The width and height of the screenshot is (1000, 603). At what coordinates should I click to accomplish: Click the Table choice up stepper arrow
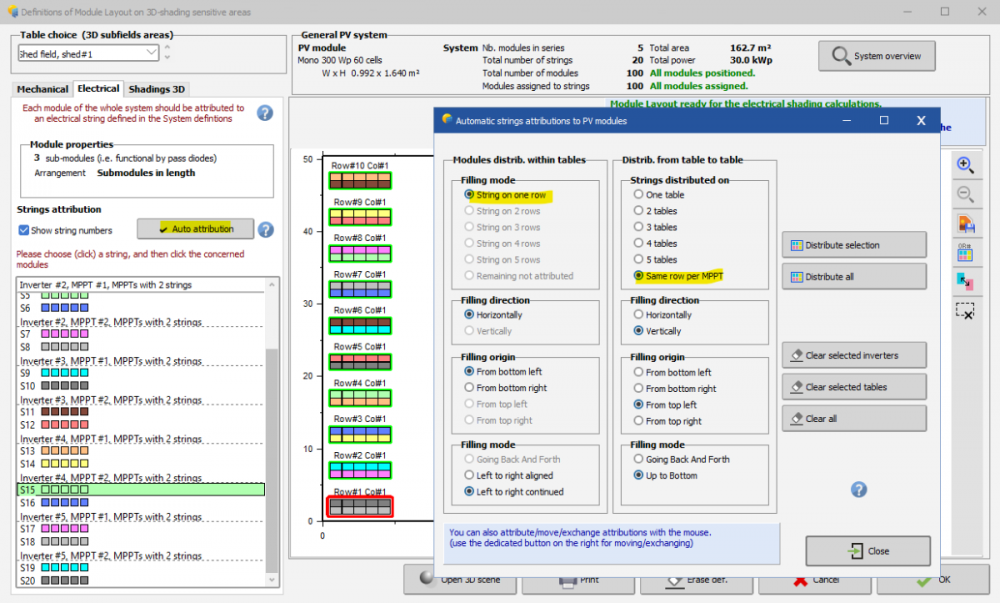(x=167, y=48)
